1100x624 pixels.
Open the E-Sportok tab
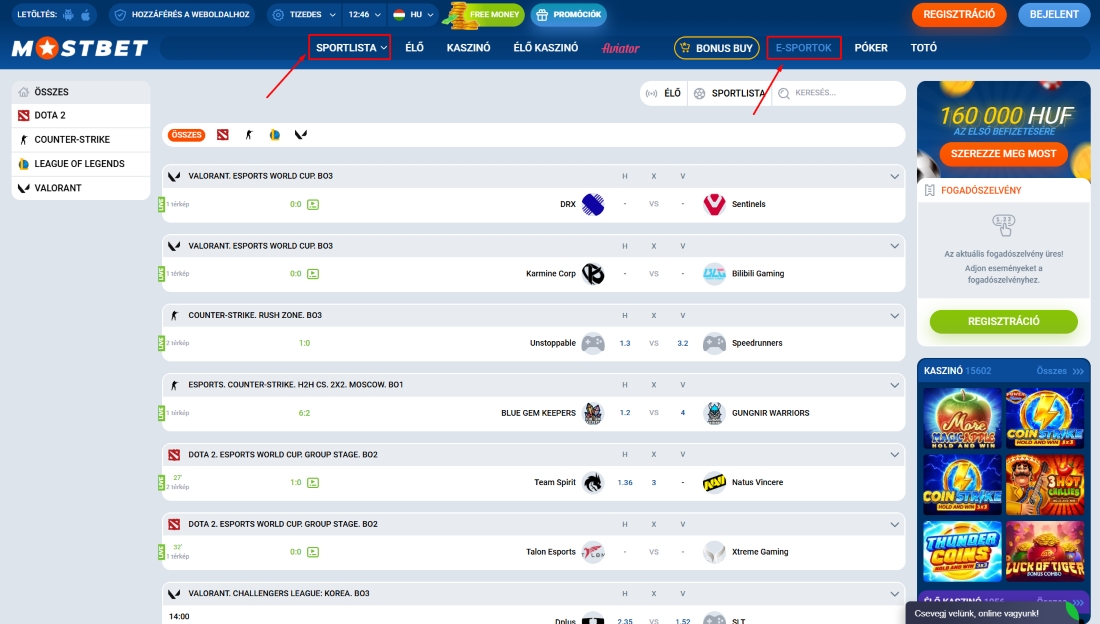click(x=803, y=48)
